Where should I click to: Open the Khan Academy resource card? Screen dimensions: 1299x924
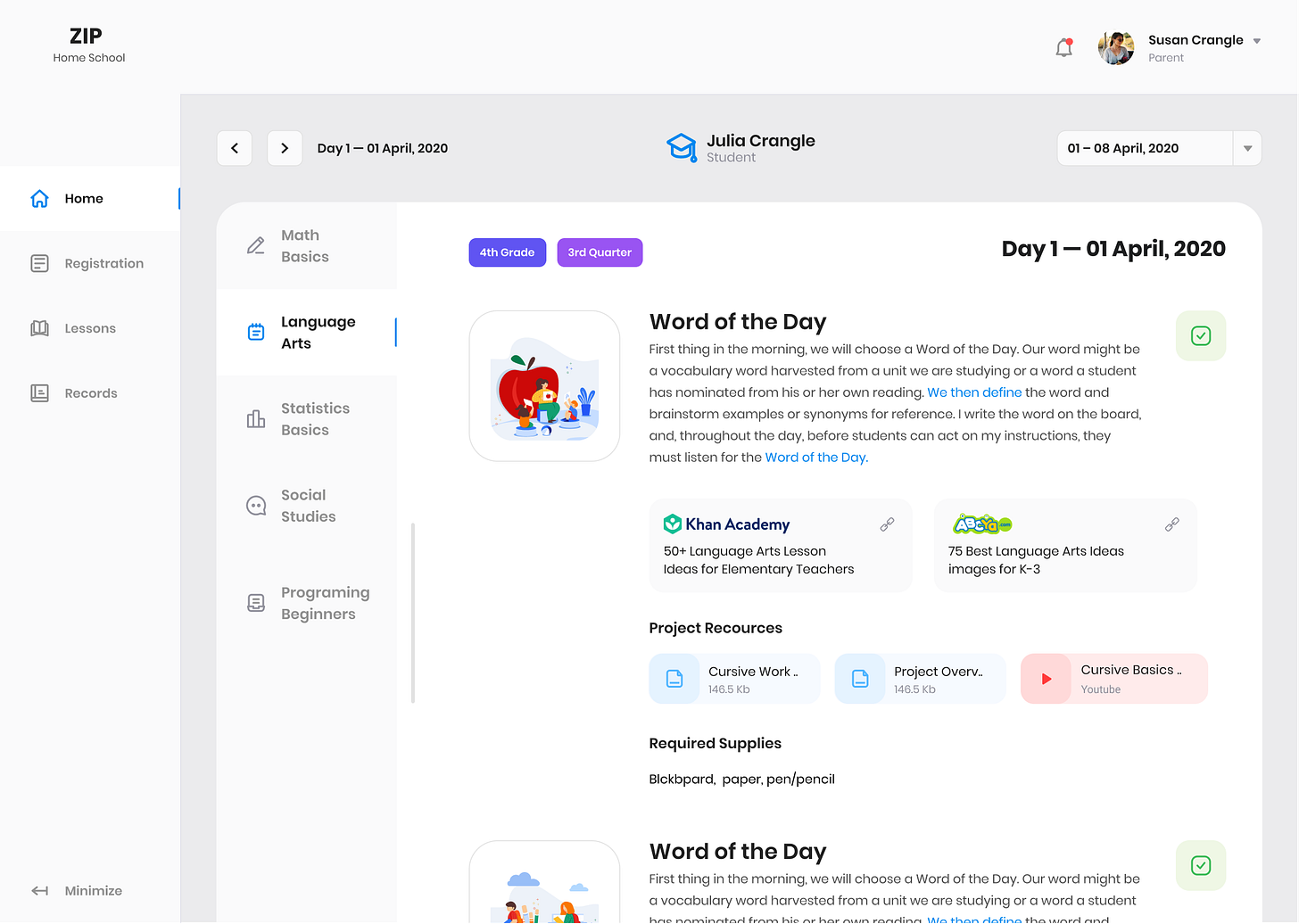pyautogui.click(x=781, y=546)
